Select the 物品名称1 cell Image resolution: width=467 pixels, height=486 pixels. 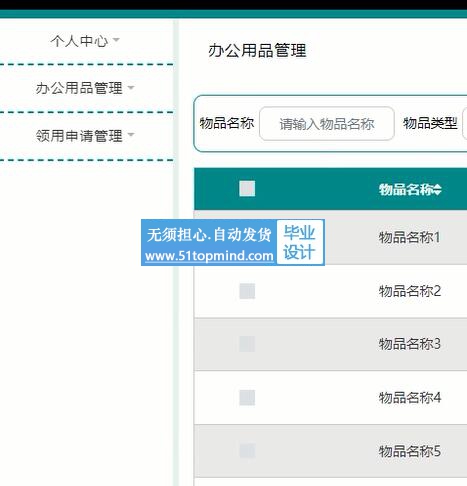point(410,238)
